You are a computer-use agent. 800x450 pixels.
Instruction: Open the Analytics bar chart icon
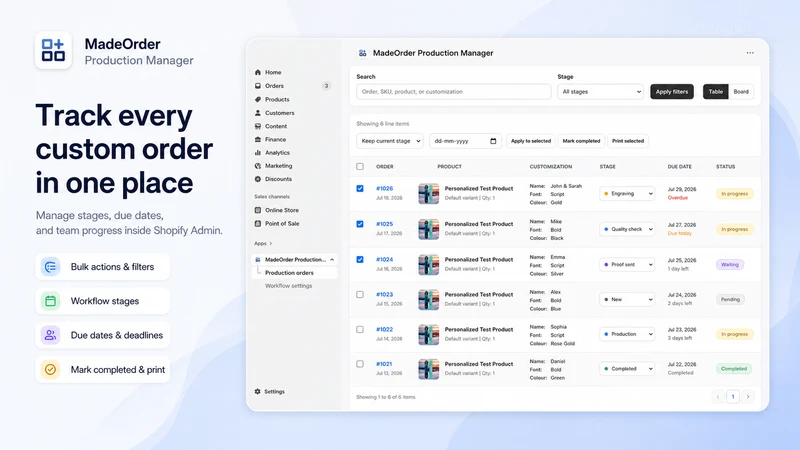[x=258, y=153]
